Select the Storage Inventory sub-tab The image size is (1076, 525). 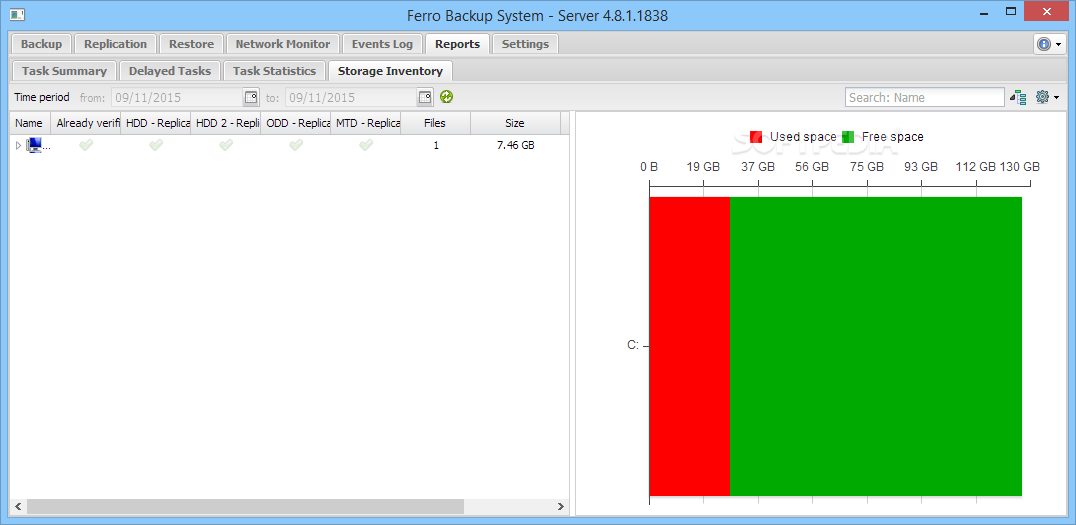(390, 71)
